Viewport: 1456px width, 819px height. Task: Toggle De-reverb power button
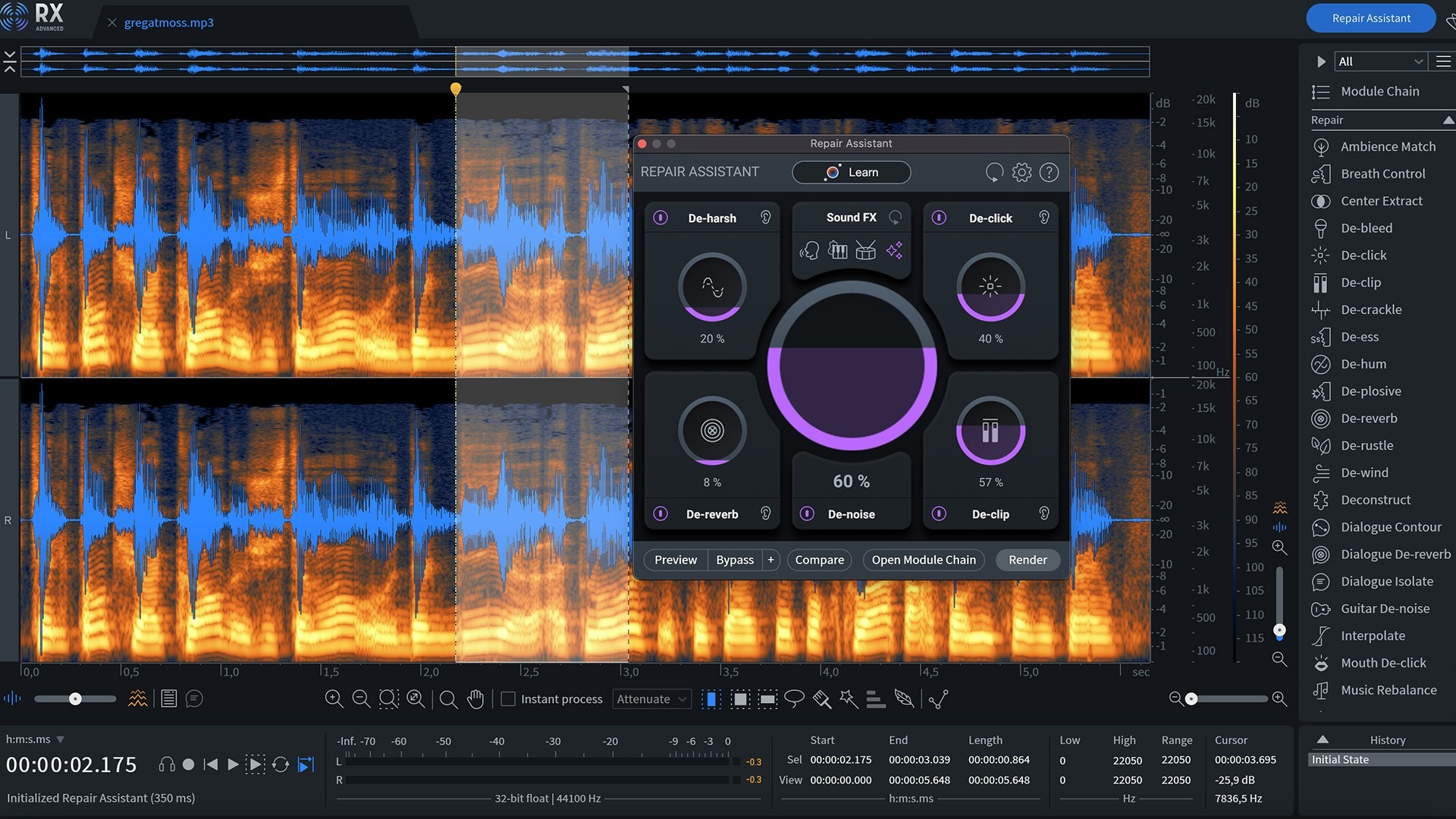[661, 513]
